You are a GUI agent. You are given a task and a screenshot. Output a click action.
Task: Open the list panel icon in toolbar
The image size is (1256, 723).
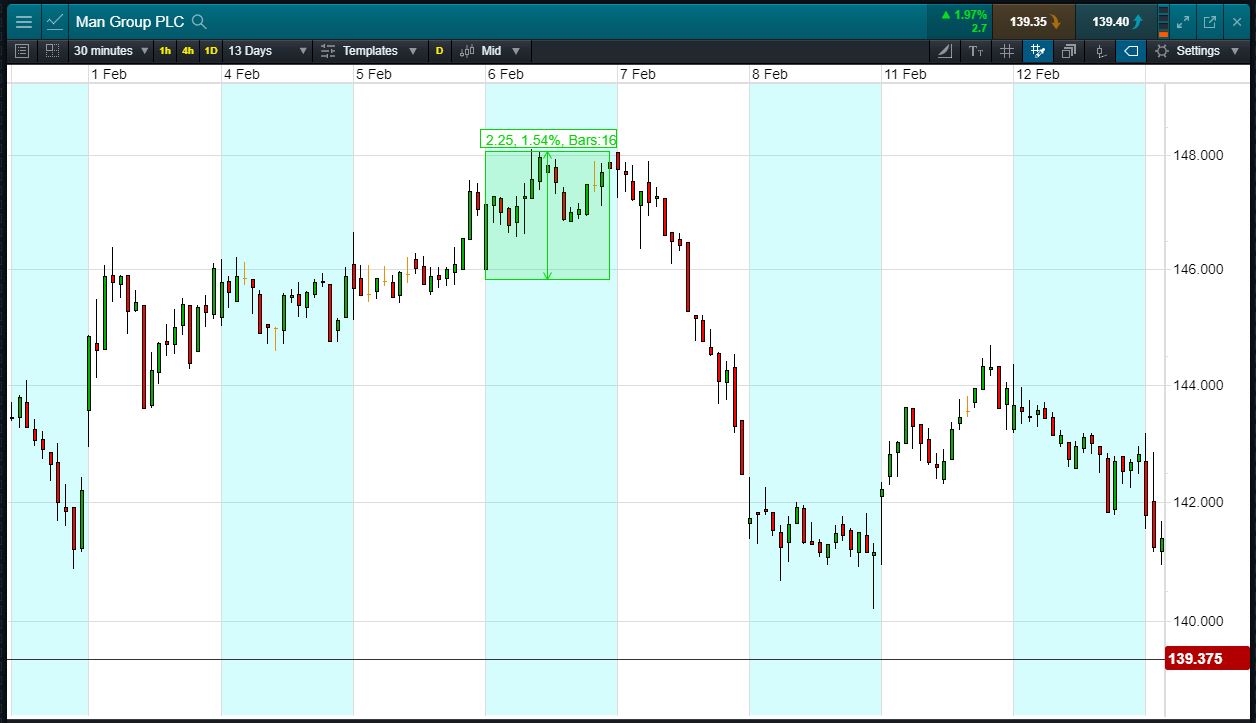click(23, 51)
